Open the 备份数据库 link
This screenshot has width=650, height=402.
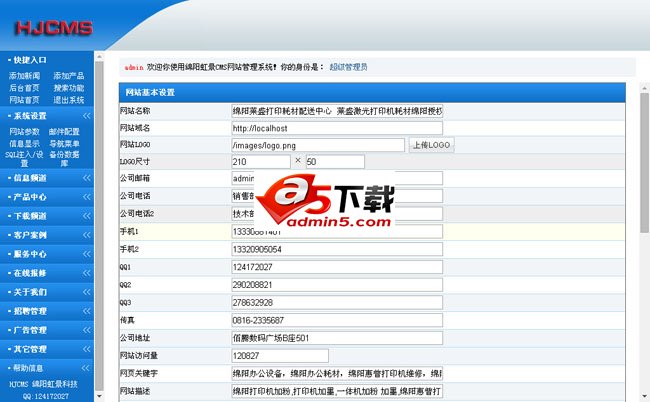tap(64, 159)
